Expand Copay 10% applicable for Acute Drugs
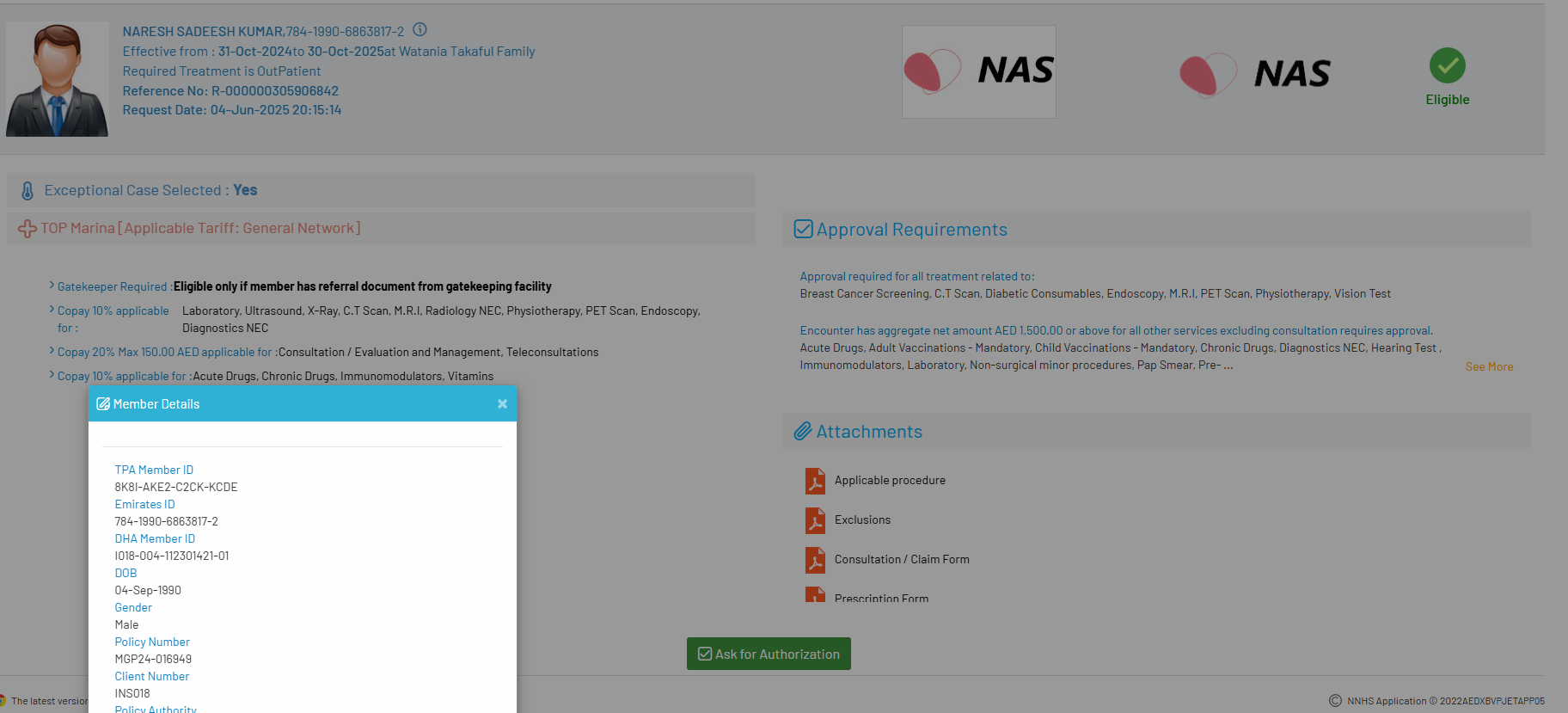1568x713 pixels. 120,377
